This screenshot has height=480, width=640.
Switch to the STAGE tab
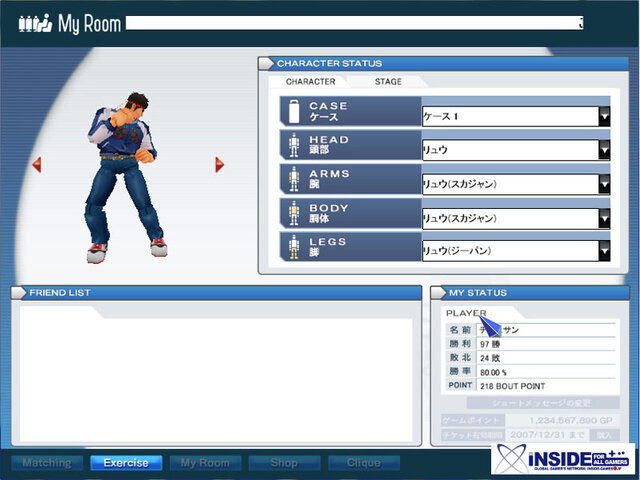(x=388, y=82)
